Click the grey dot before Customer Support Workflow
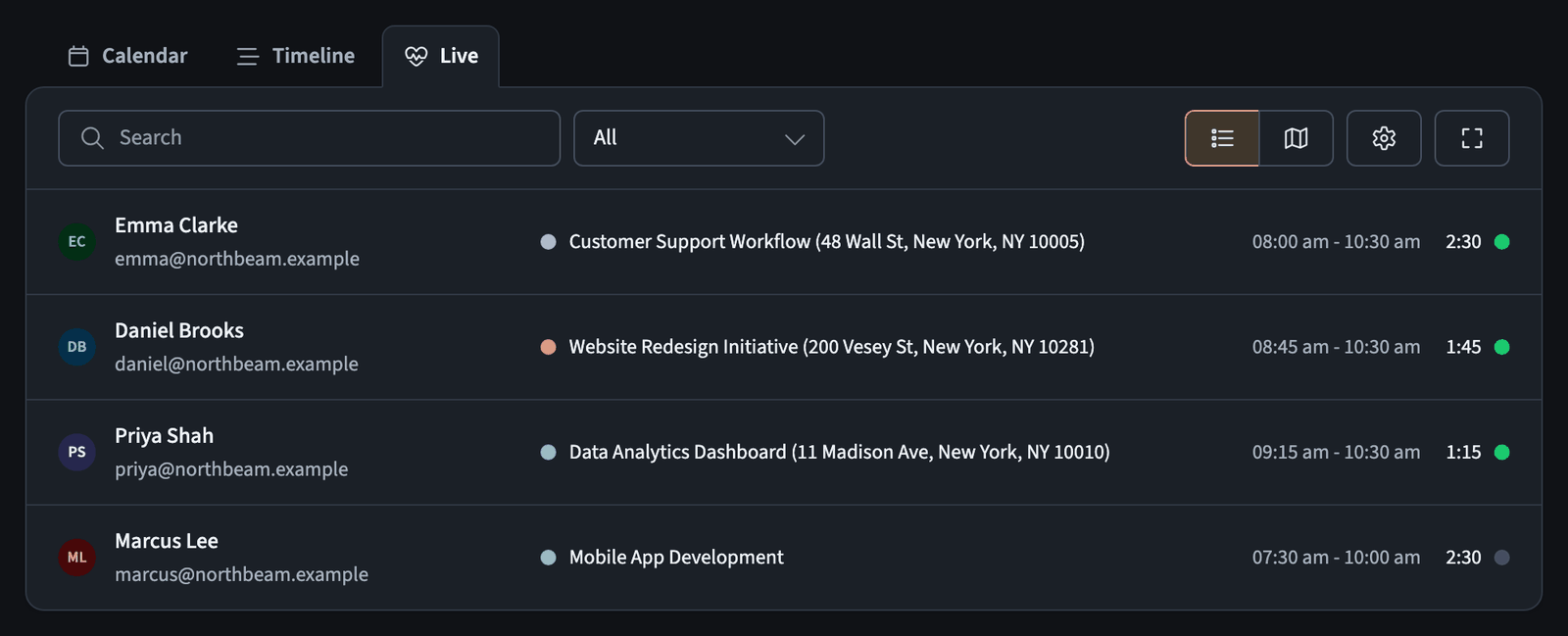This screenshot has height=636, width=1568. (549, 242)
